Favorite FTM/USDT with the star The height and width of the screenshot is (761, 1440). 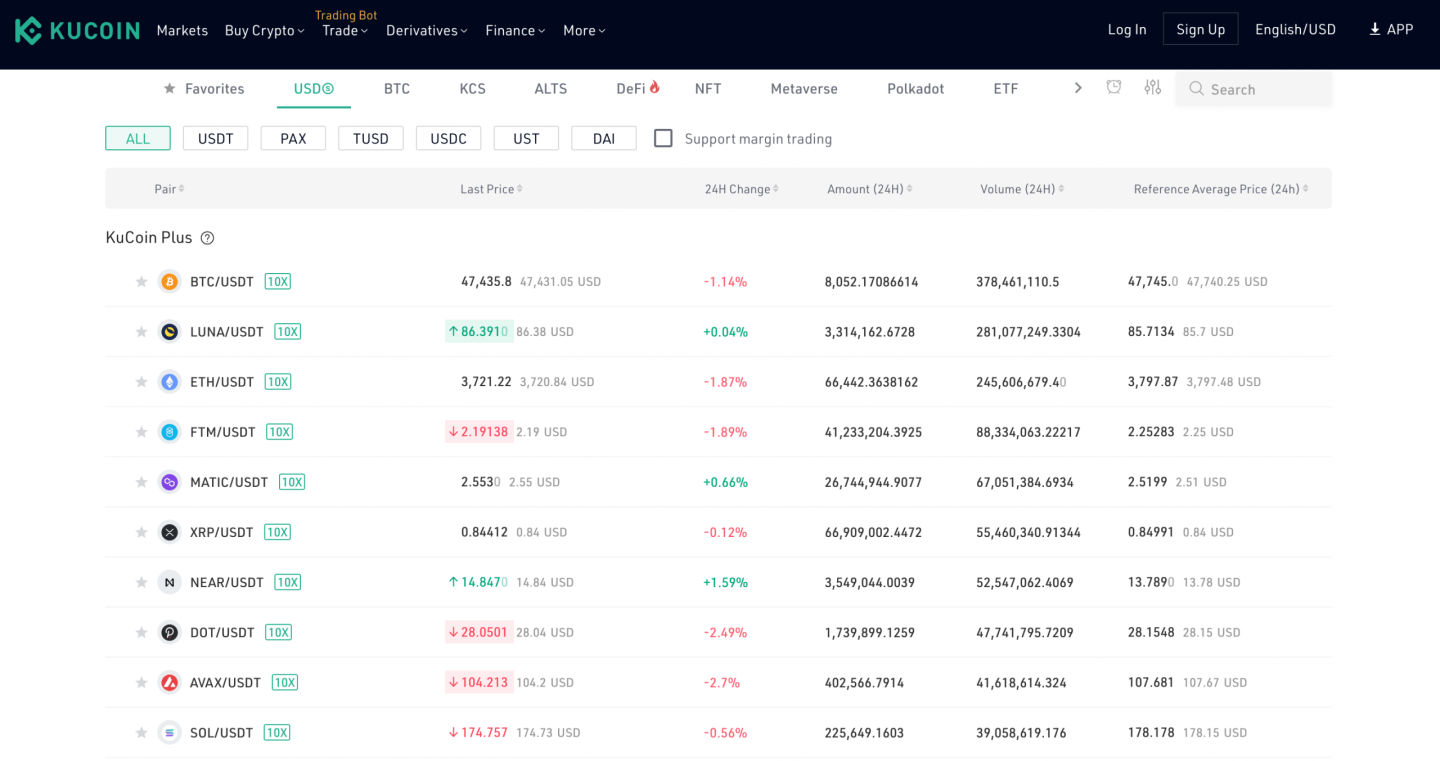pyautogui.click(x=142, y=432)
